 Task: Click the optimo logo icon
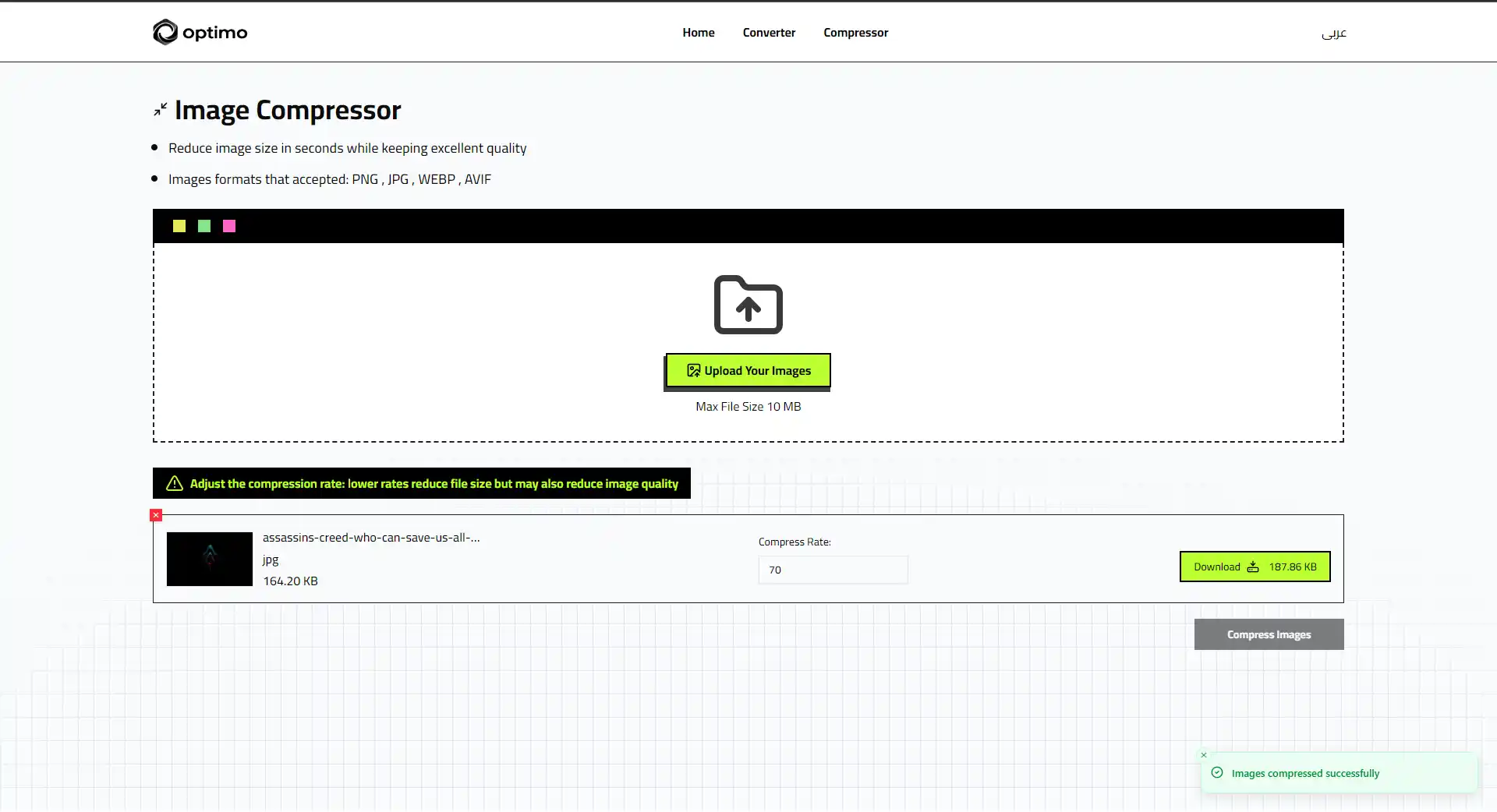(x=165, y=32)
